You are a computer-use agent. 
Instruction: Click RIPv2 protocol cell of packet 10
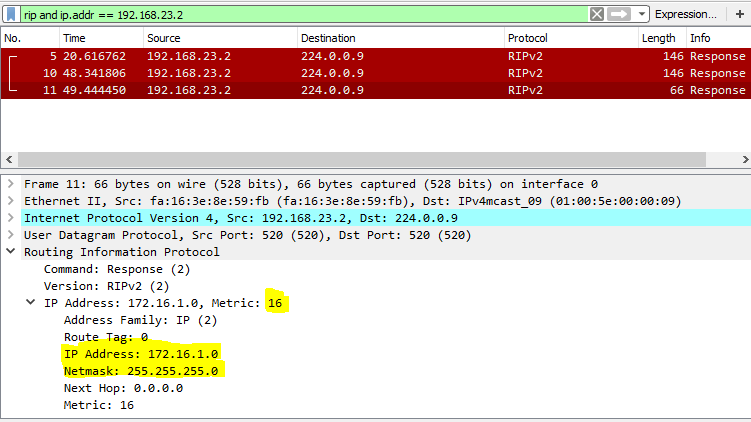pyautogui.click(x=525, y=73)
